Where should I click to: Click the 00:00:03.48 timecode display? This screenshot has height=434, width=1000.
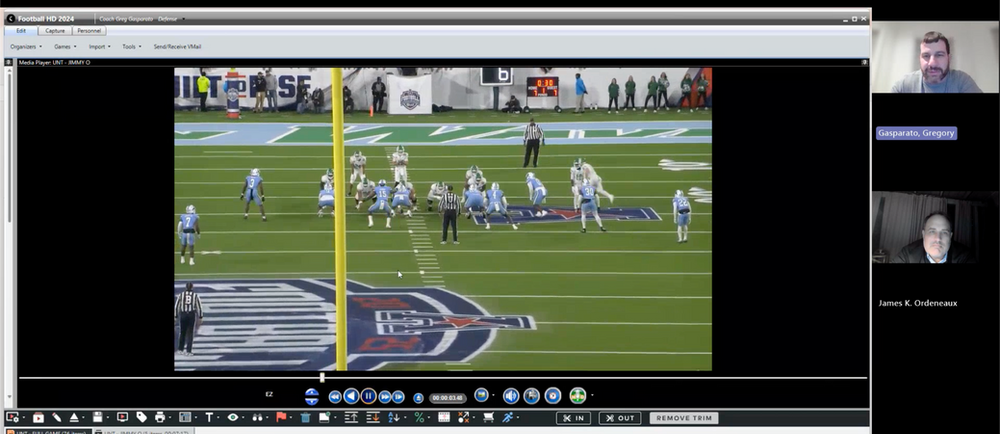coord(448,398)
